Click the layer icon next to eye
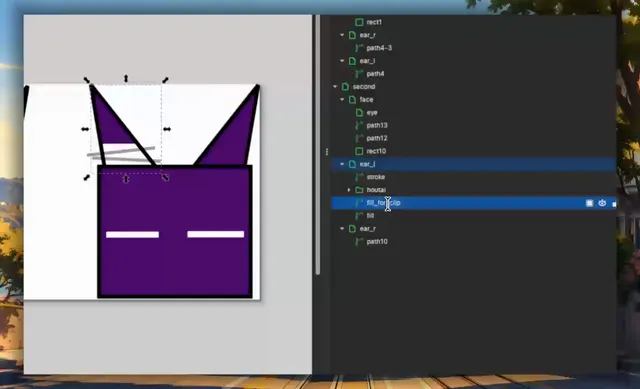The width and height of the screenshot is (640, 389). [359, 112]
